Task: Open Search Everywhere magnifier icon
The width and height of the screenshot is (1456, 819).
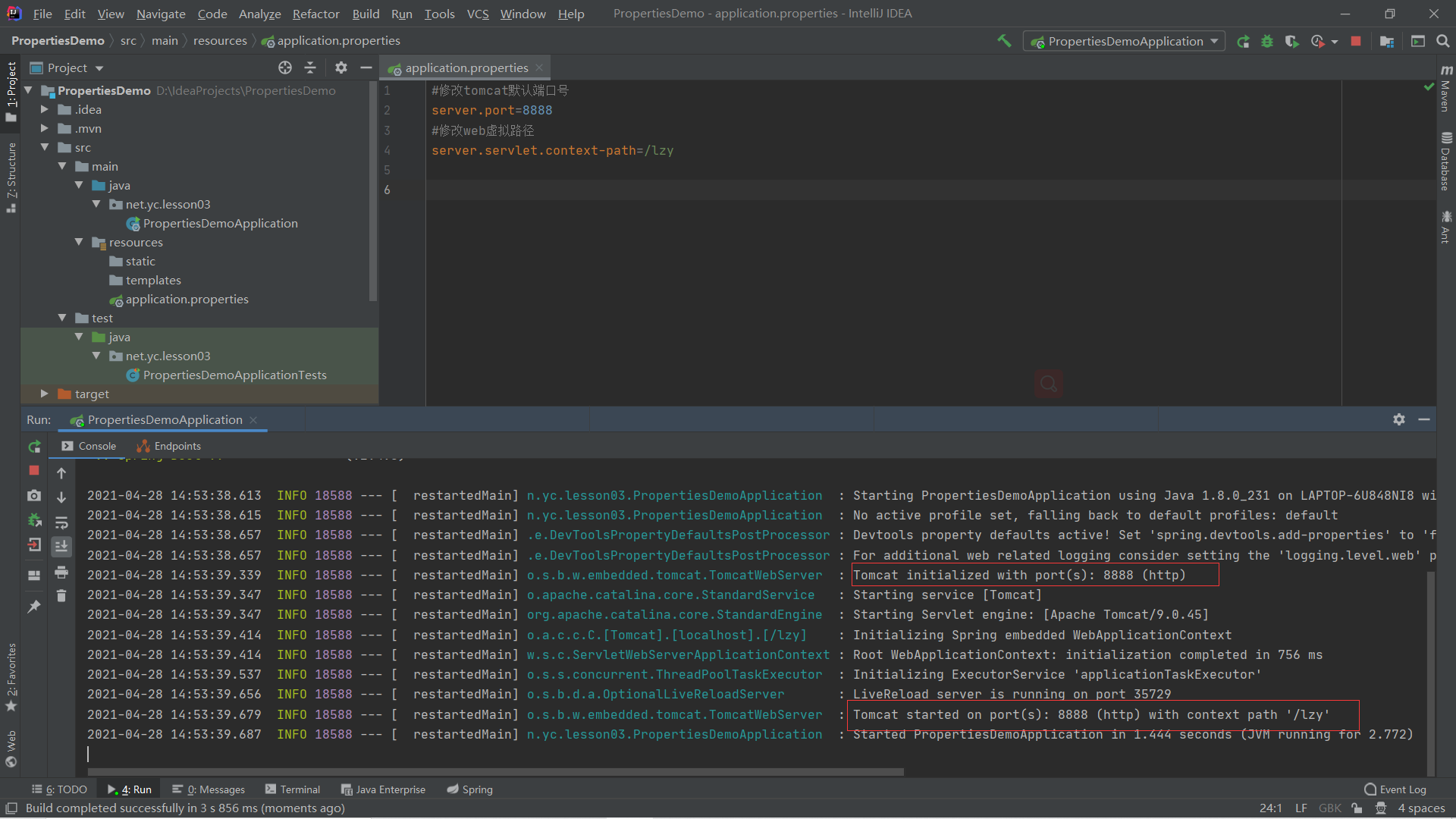Action: click(x=1443, y=41)
